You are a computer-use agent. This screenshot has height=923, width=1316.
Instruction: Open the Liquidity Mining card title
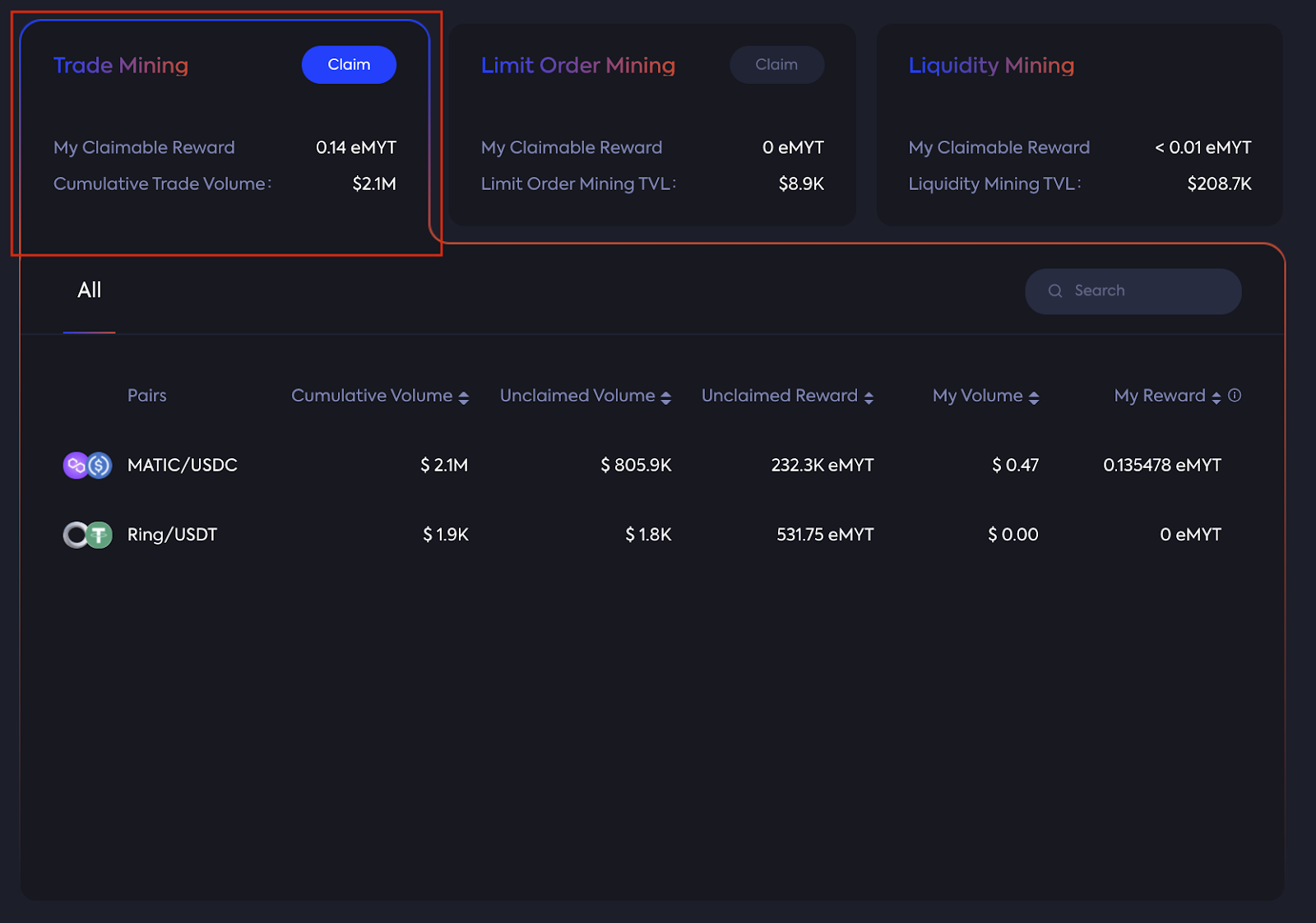(x=991, y=65)
